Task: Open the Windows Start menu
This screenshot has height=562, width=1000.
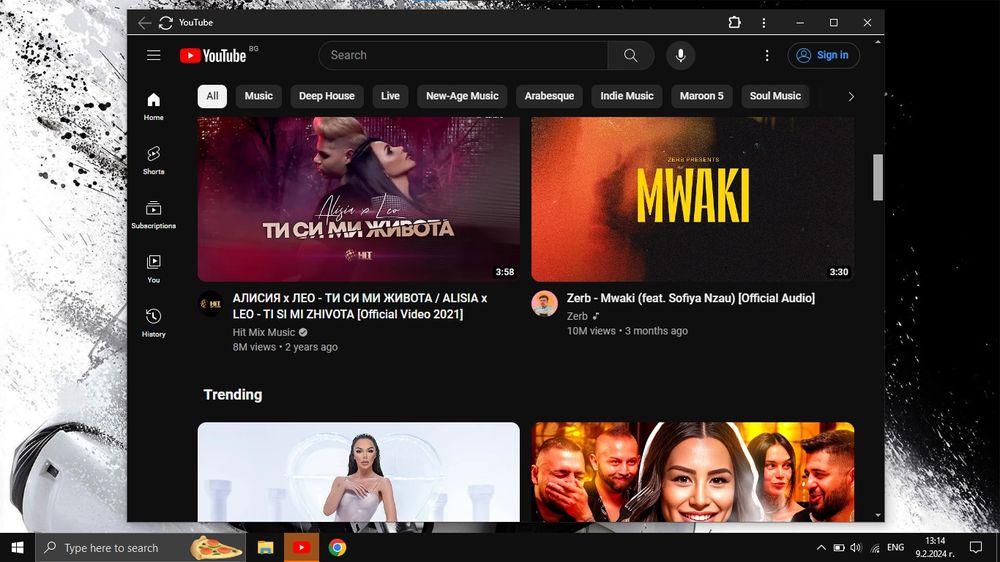Action: 17,548
